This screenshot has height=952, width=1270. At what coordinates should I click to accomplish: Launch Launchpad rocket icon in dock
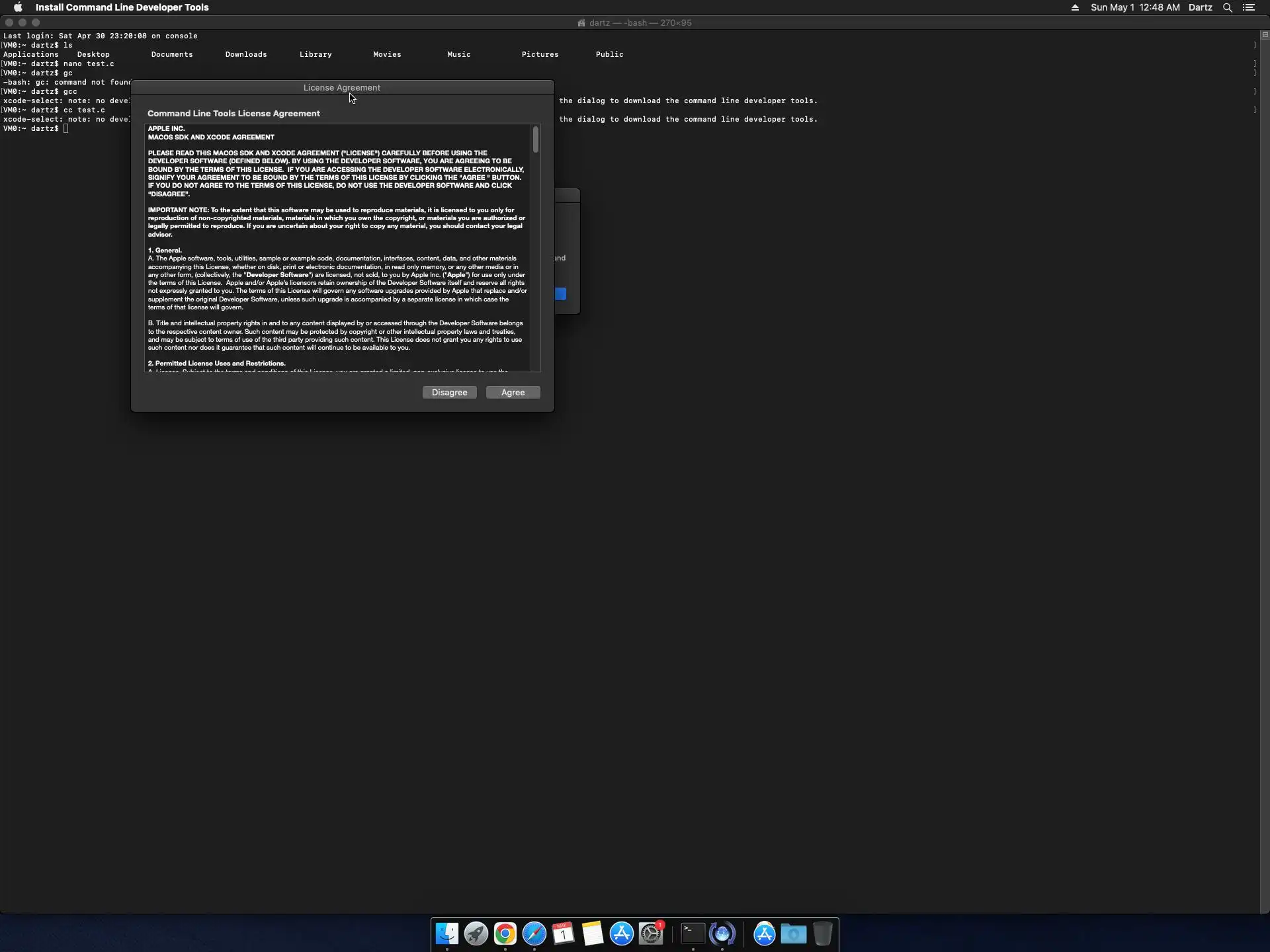(476, 933)
